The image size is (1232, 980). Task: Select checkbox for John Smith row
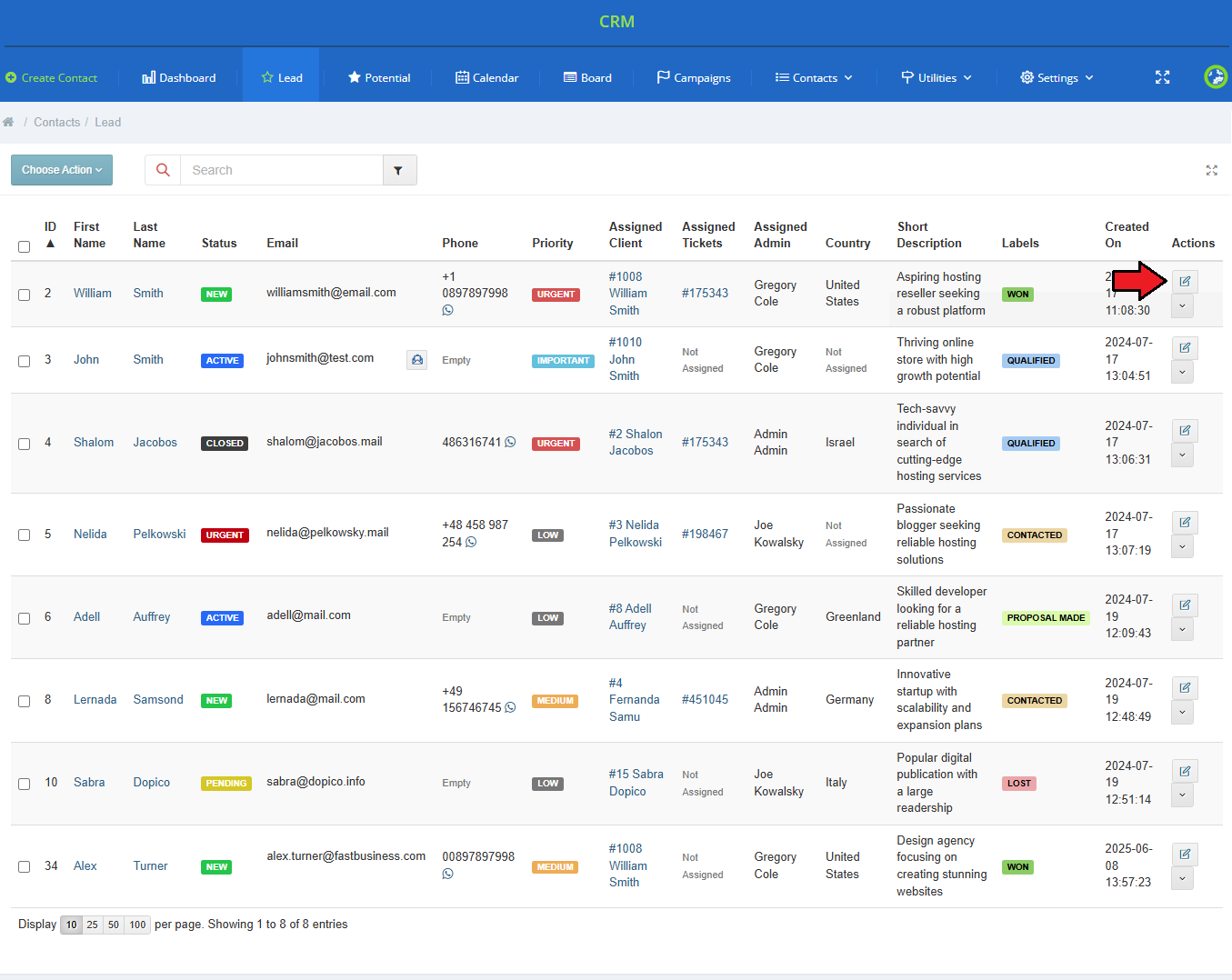25,361
